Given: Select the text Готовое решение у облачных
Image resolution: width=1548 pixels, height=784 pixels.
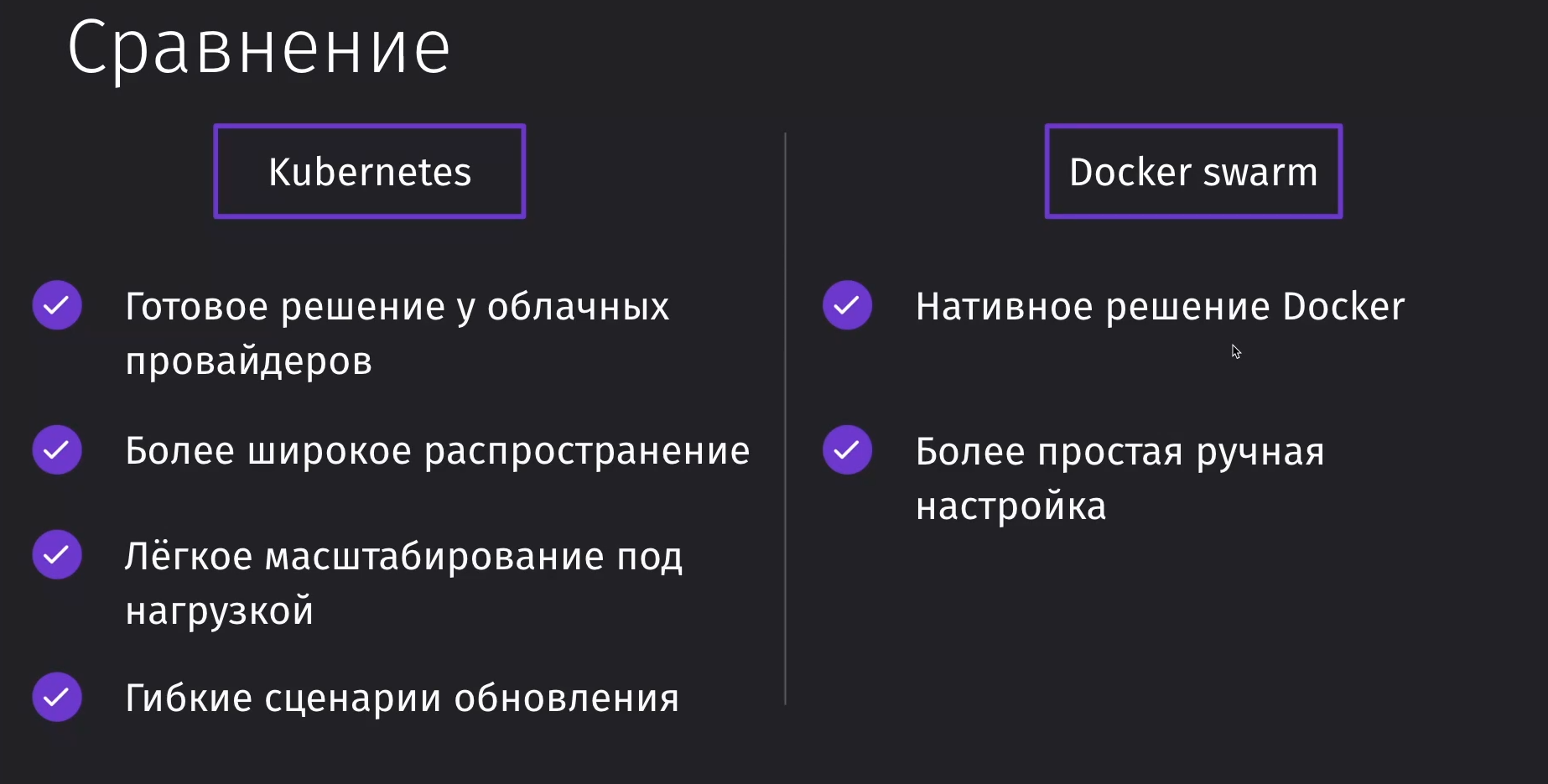Looking at the screenshot, I should 397,307.
